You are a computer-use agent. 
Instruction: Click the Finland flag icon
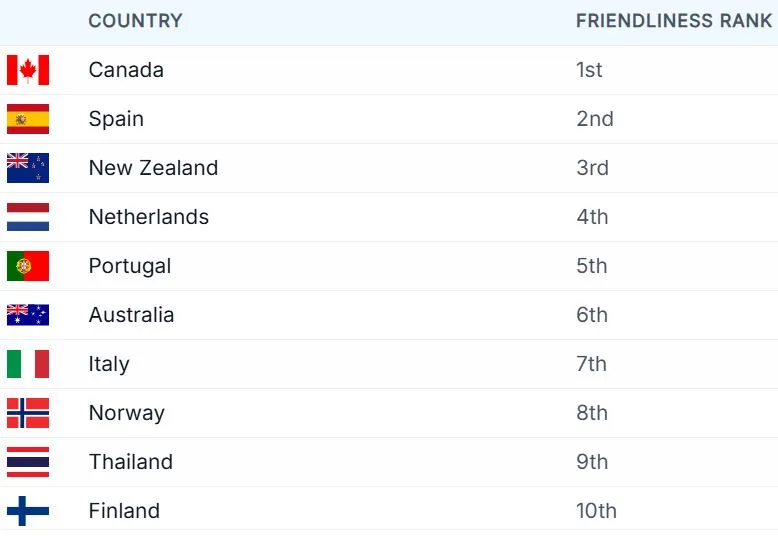pos(28,511)
